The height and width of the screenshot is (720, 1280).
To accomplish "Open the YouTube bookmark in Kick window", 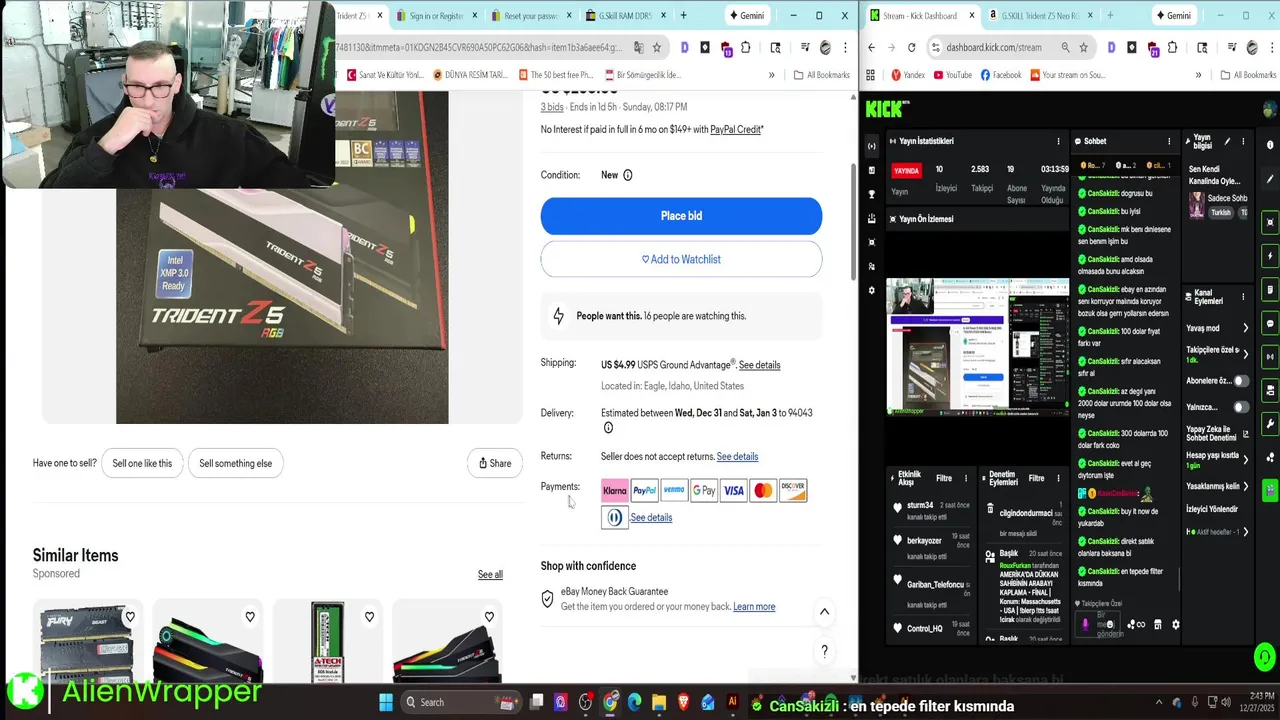I will tap(952, 75).
